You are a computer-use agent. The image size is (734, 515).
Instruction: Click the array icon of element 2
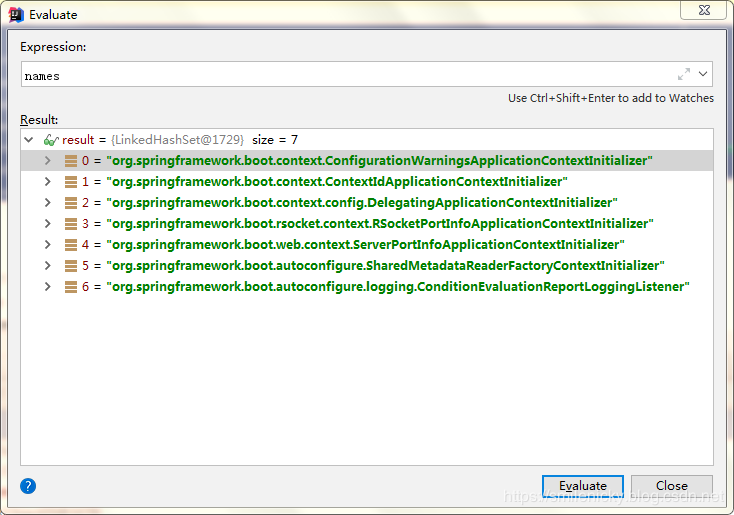[71, 203]
